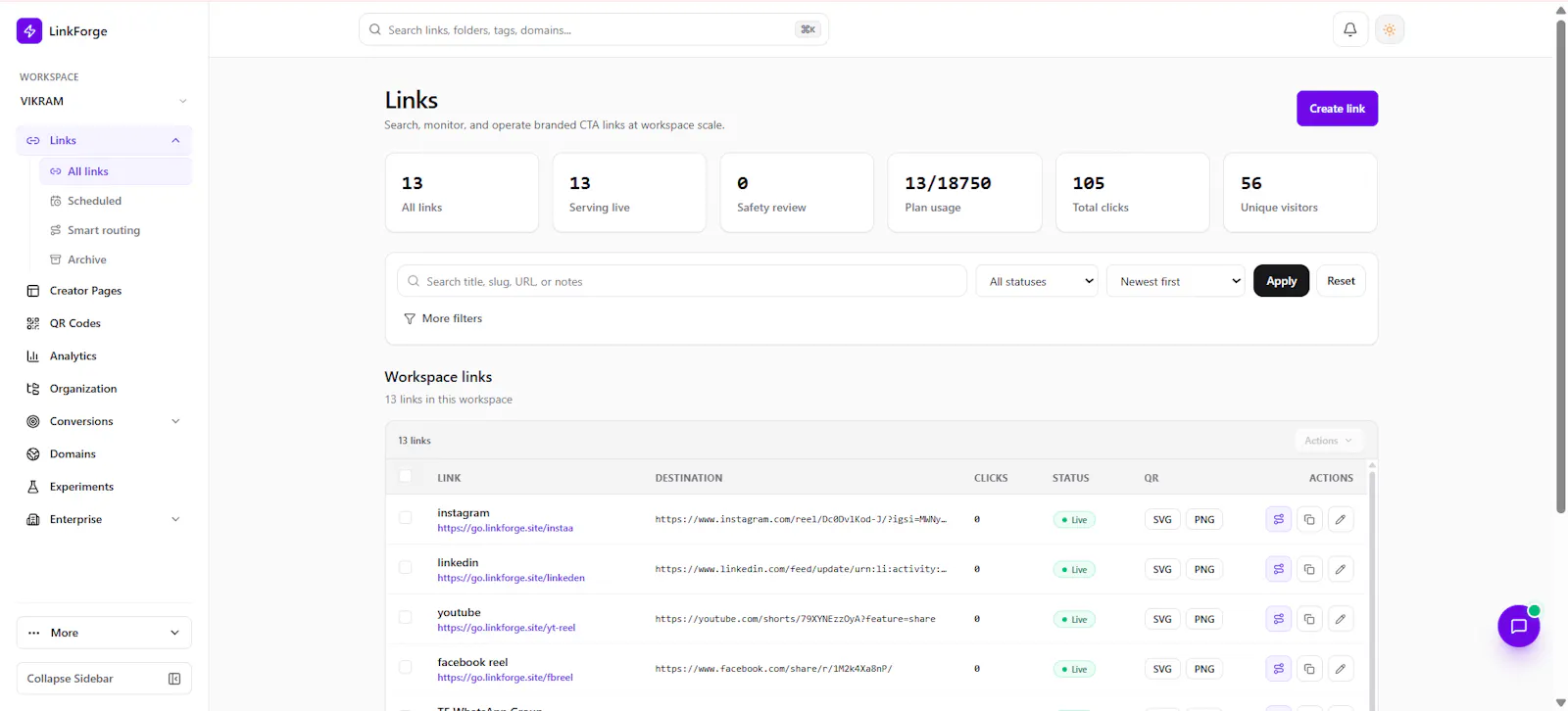
Task: Open Analytics page
Action: (104, 356)
